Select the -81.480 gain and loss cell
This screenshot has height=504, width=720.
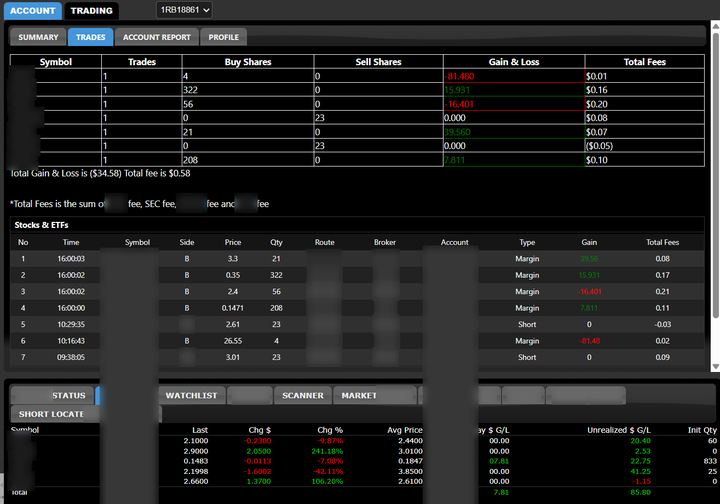(514, 76)
